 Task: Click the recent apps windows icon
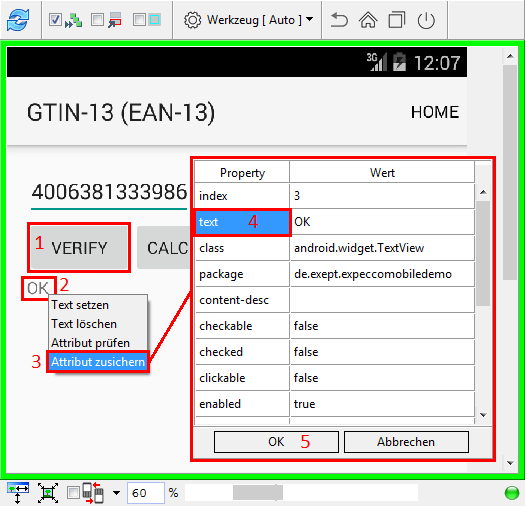[x=397, y=20]
